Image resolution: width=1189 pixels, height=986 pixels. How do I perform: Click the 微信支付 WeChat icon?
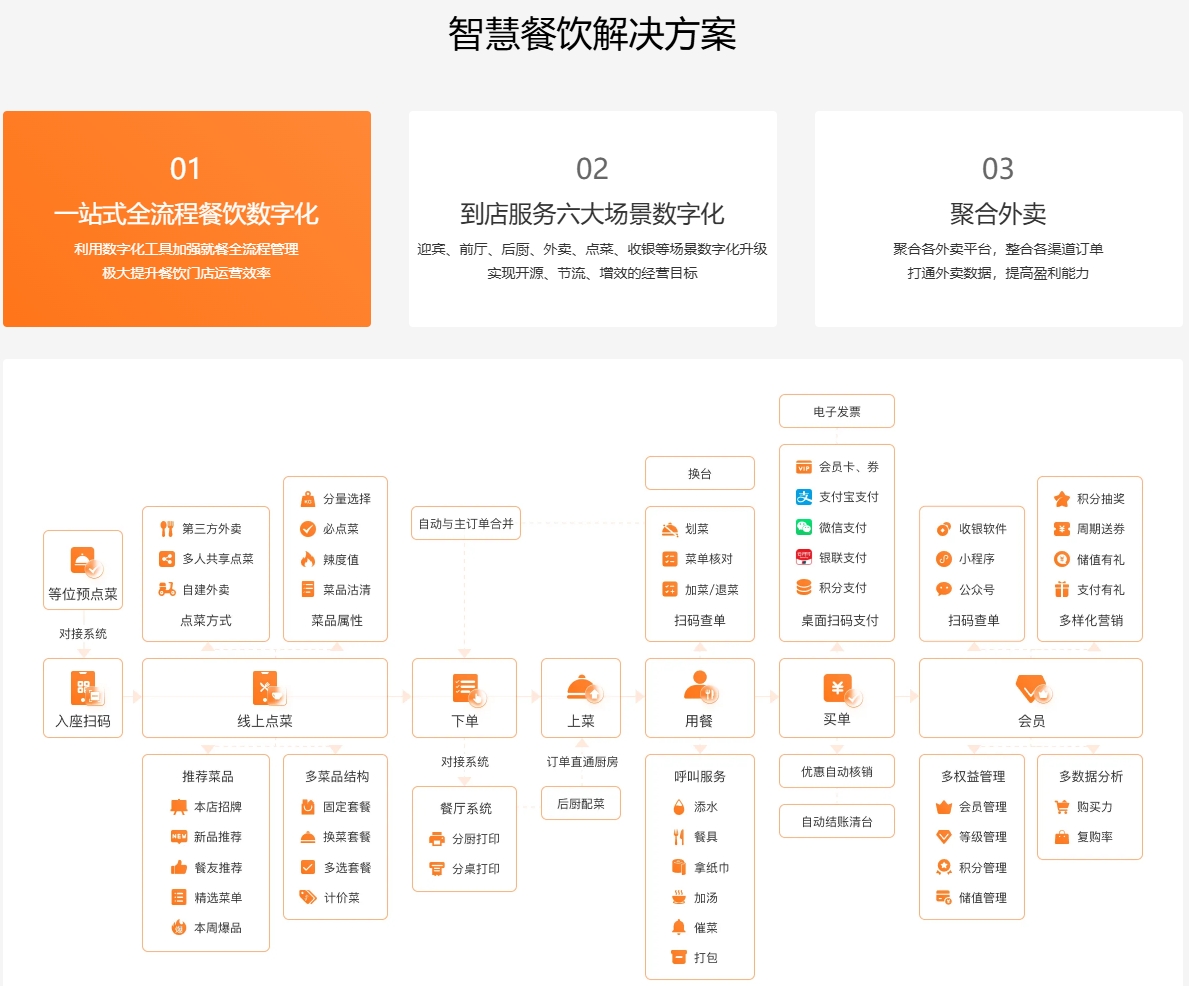point(804,527)
